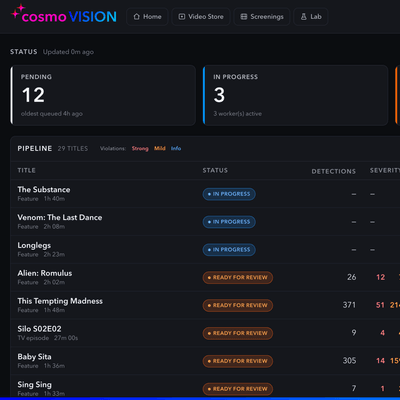Filter by Strong violations
This screenshot has width=400, height=400.
(140, 148)
